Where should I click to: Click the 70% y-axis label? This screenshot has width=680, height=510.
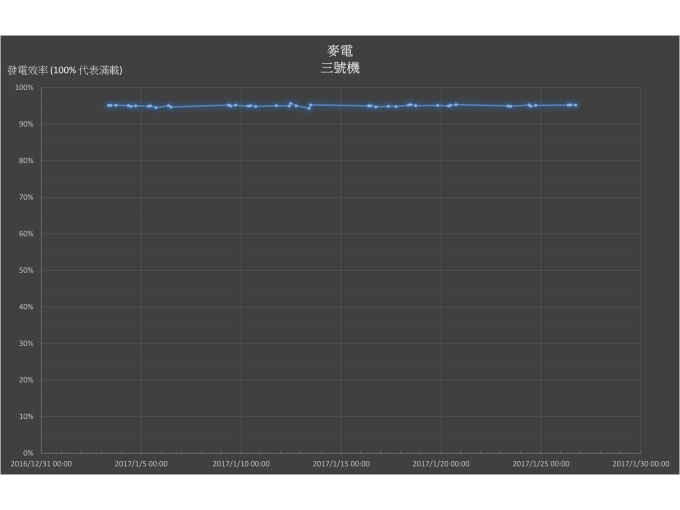(x=26, y=197)
